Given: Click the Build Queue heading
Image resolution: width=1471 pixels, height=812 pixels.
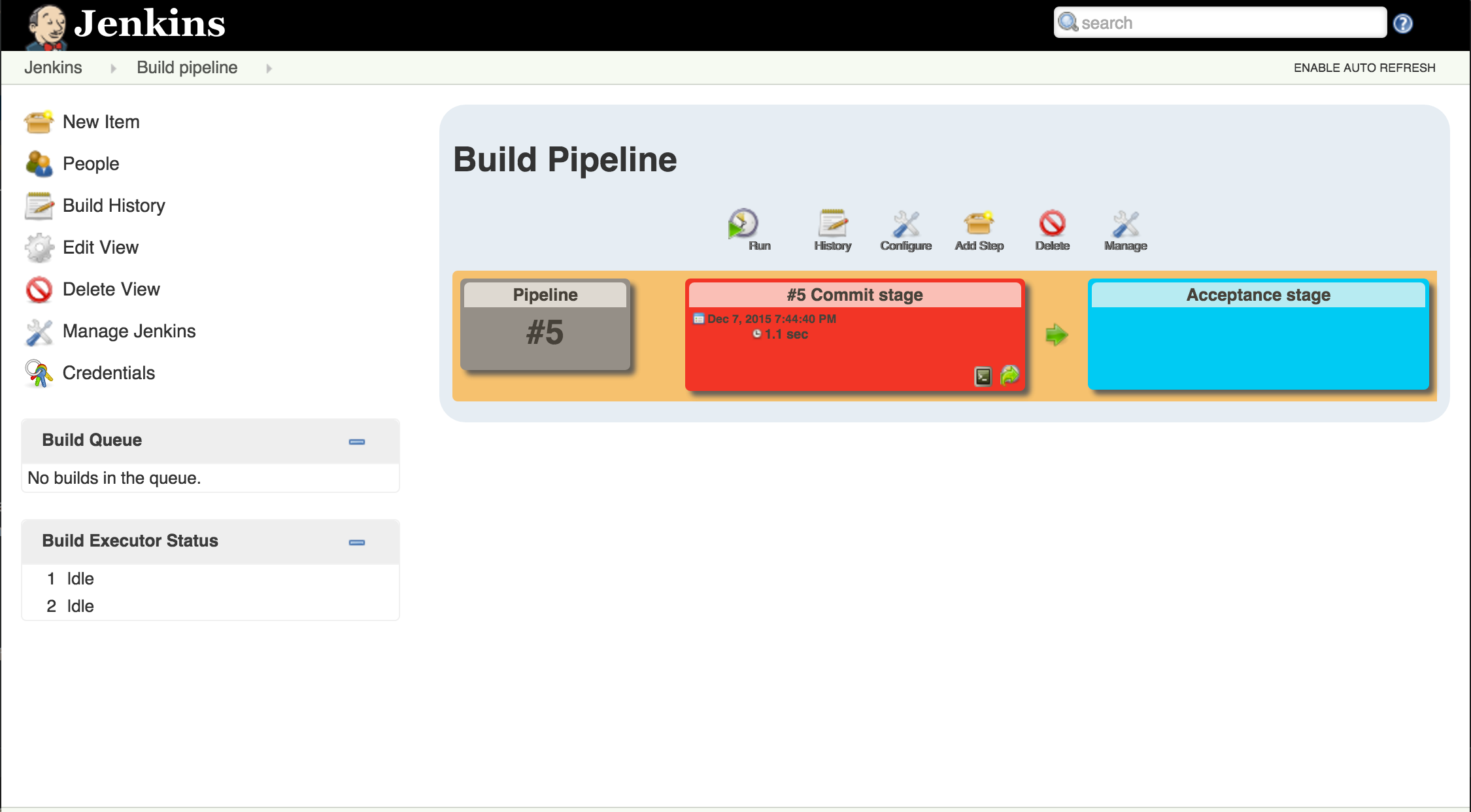Looking at the screenshot, I should (x=92, y=440).
